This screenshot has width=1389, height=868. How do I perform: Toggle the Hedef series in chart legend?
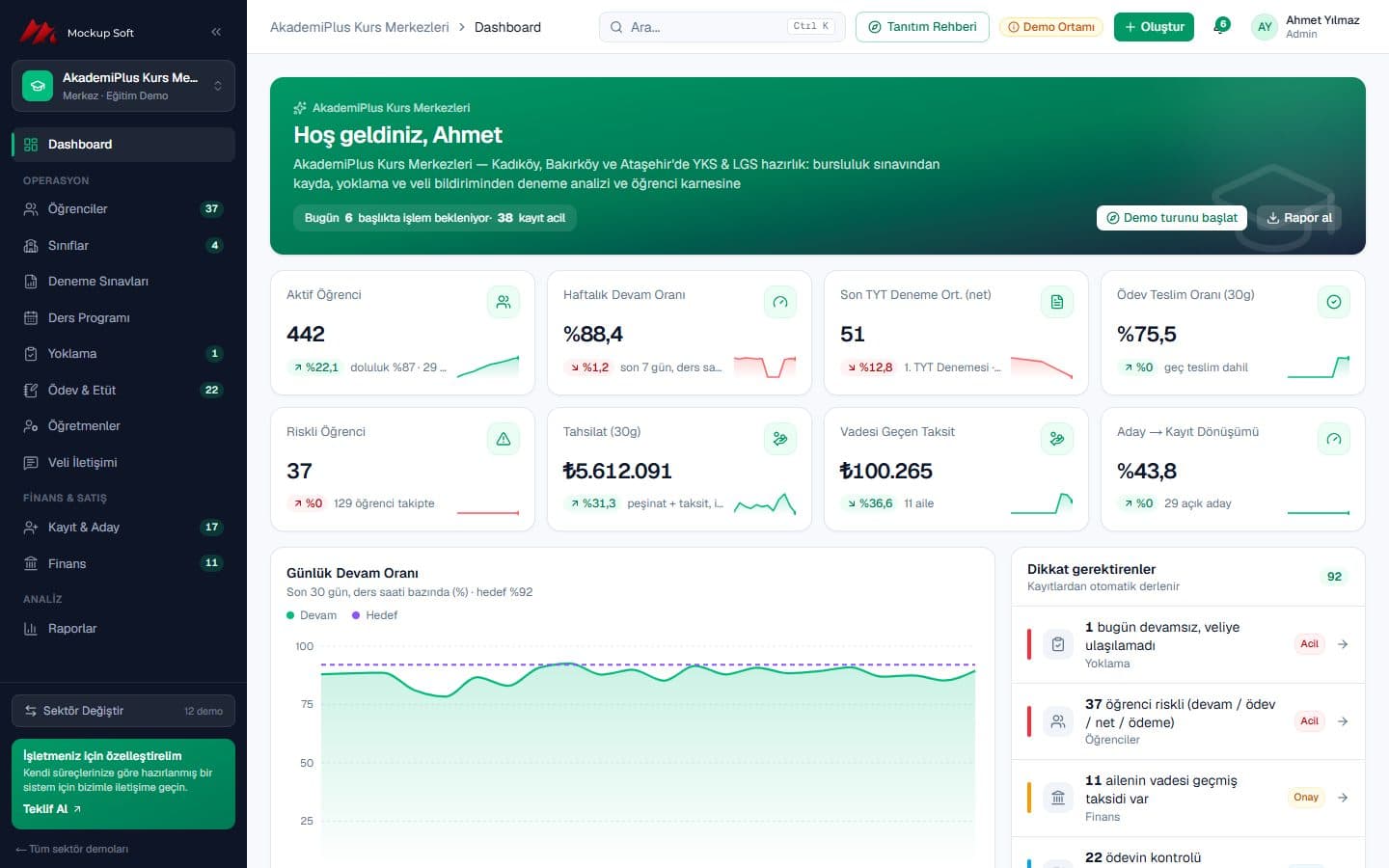[x=375, y=615]
